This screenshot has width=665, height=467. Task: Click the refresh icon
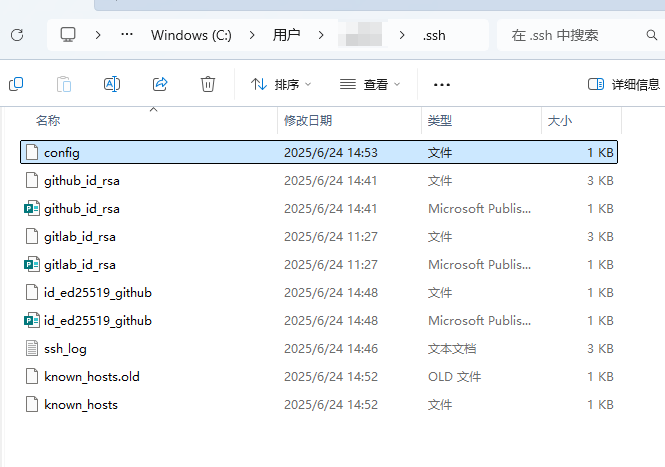pyautogui.click(x=17, y=35)
